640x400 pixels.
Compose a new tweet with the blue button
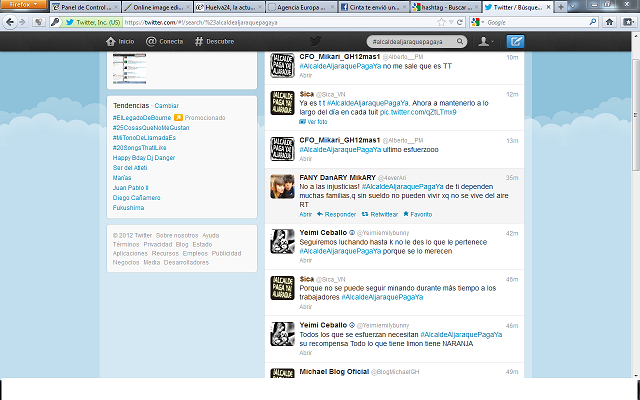(x=515, y=41)
